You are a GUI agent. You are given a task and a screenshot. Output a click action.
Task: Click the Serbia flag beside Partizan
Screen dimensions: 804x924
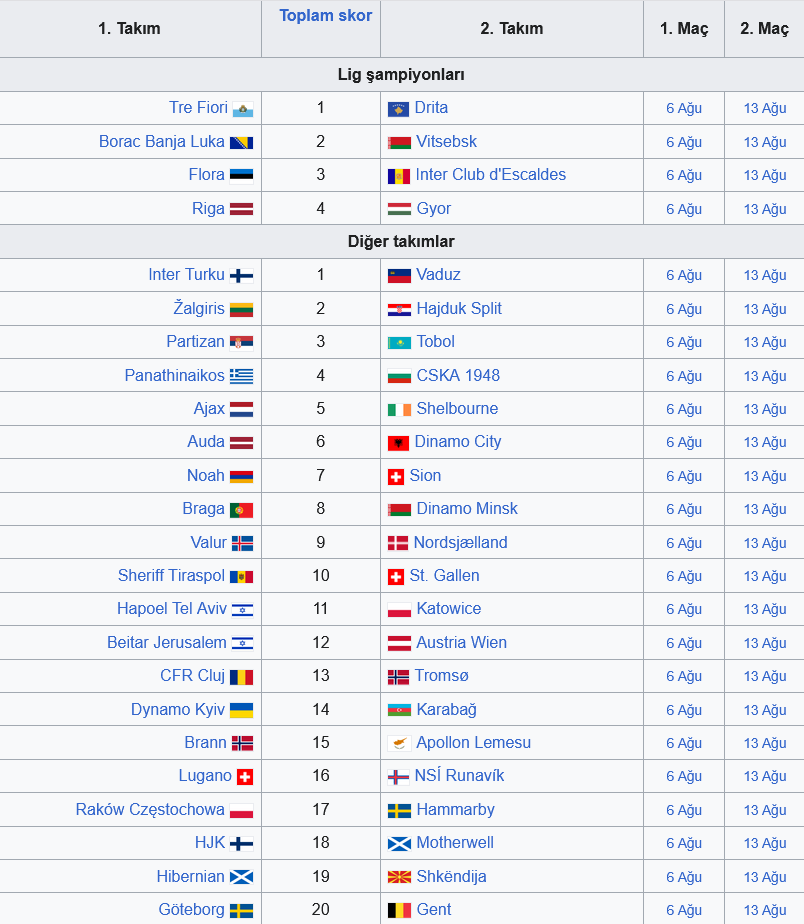242,342
